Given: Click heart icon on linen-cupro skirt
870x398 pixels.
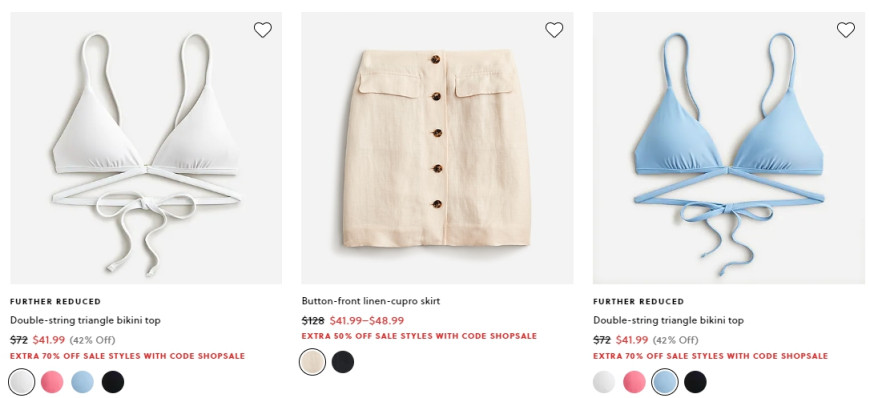Looking at the screenshot, I should 554,29.
